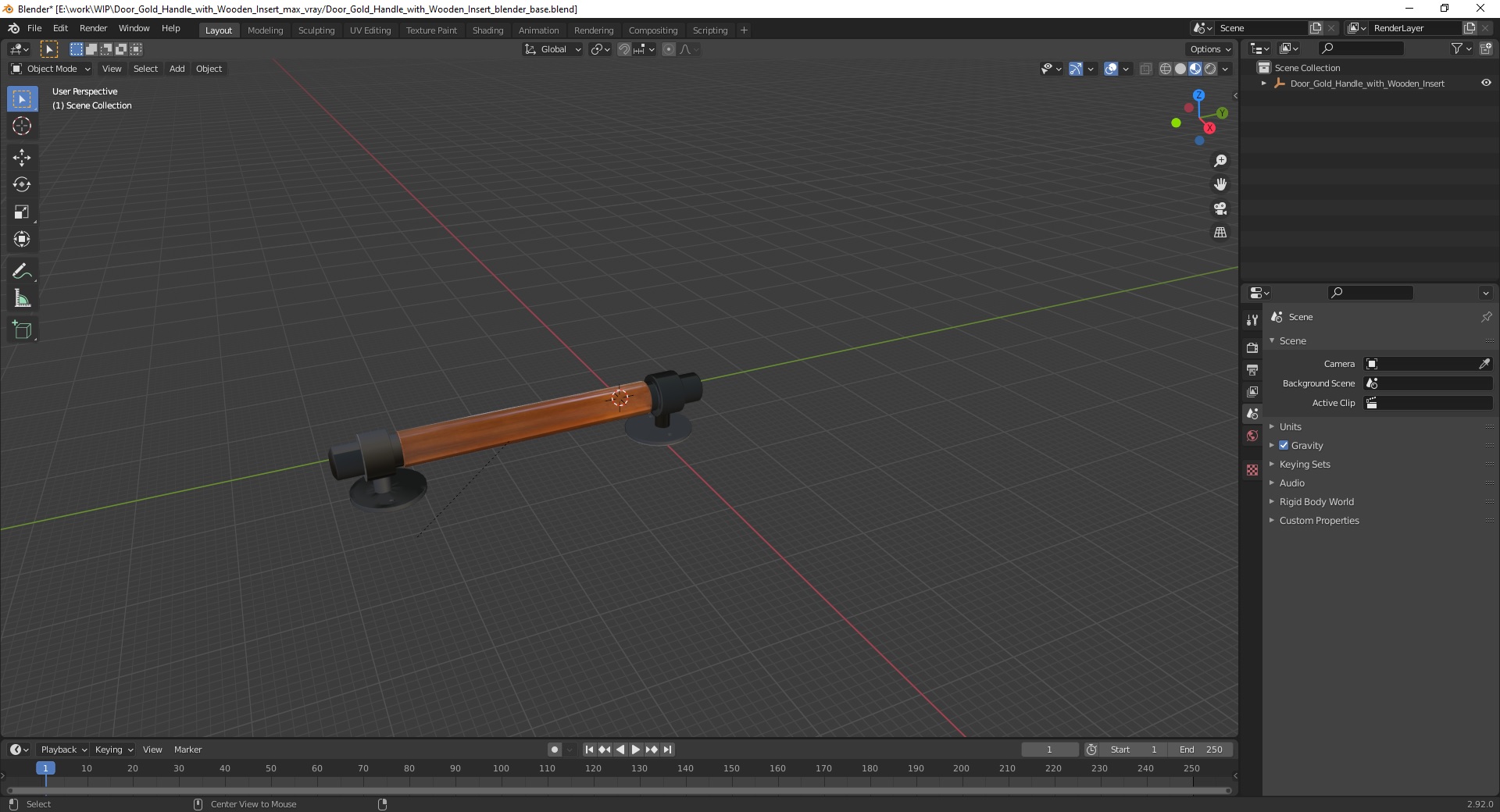Open Keying popover in timeline
The image size is (1500, 812).
pyautogui.click(x=113, y=750)
